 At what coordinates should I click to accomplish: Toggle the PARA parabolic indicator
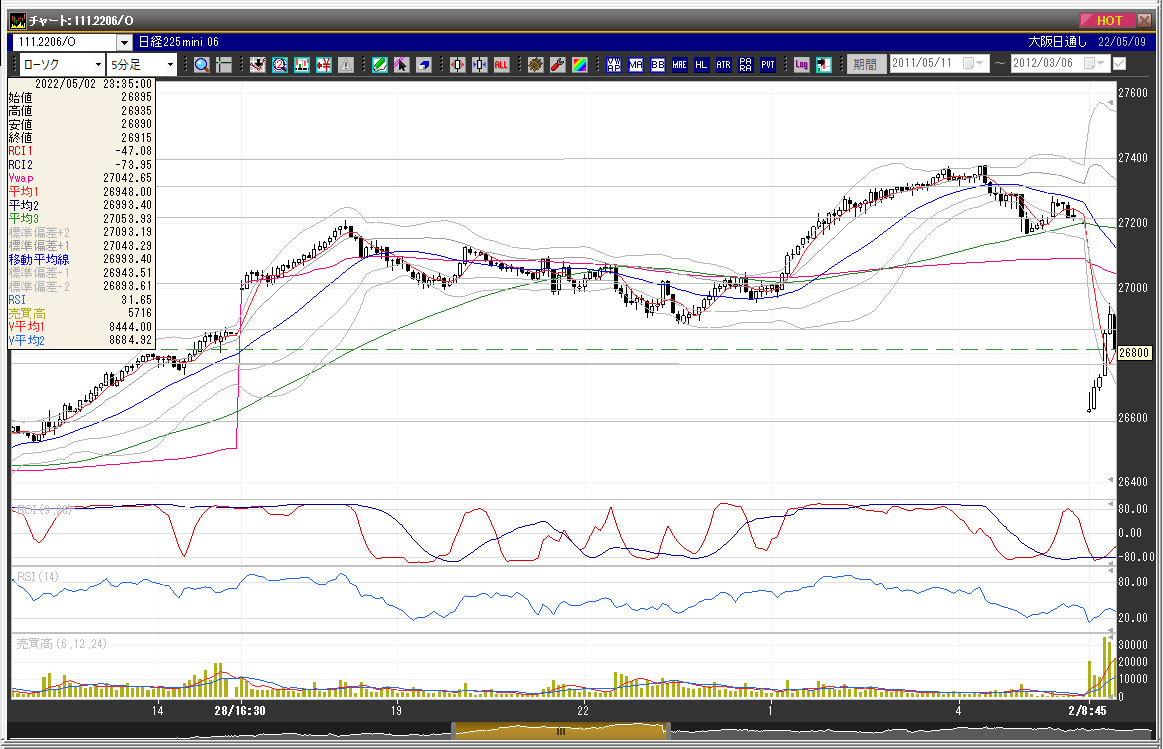745,65
